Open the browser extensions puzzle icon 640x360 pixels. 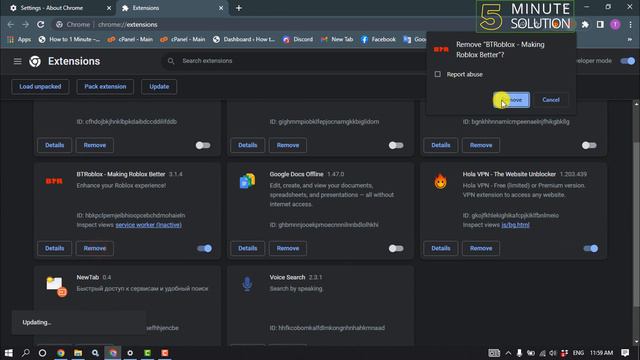point(585,24)
